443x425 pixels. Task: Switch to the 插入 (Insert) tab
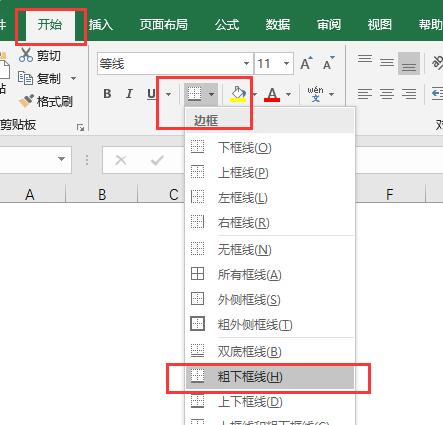coord(101,25)
